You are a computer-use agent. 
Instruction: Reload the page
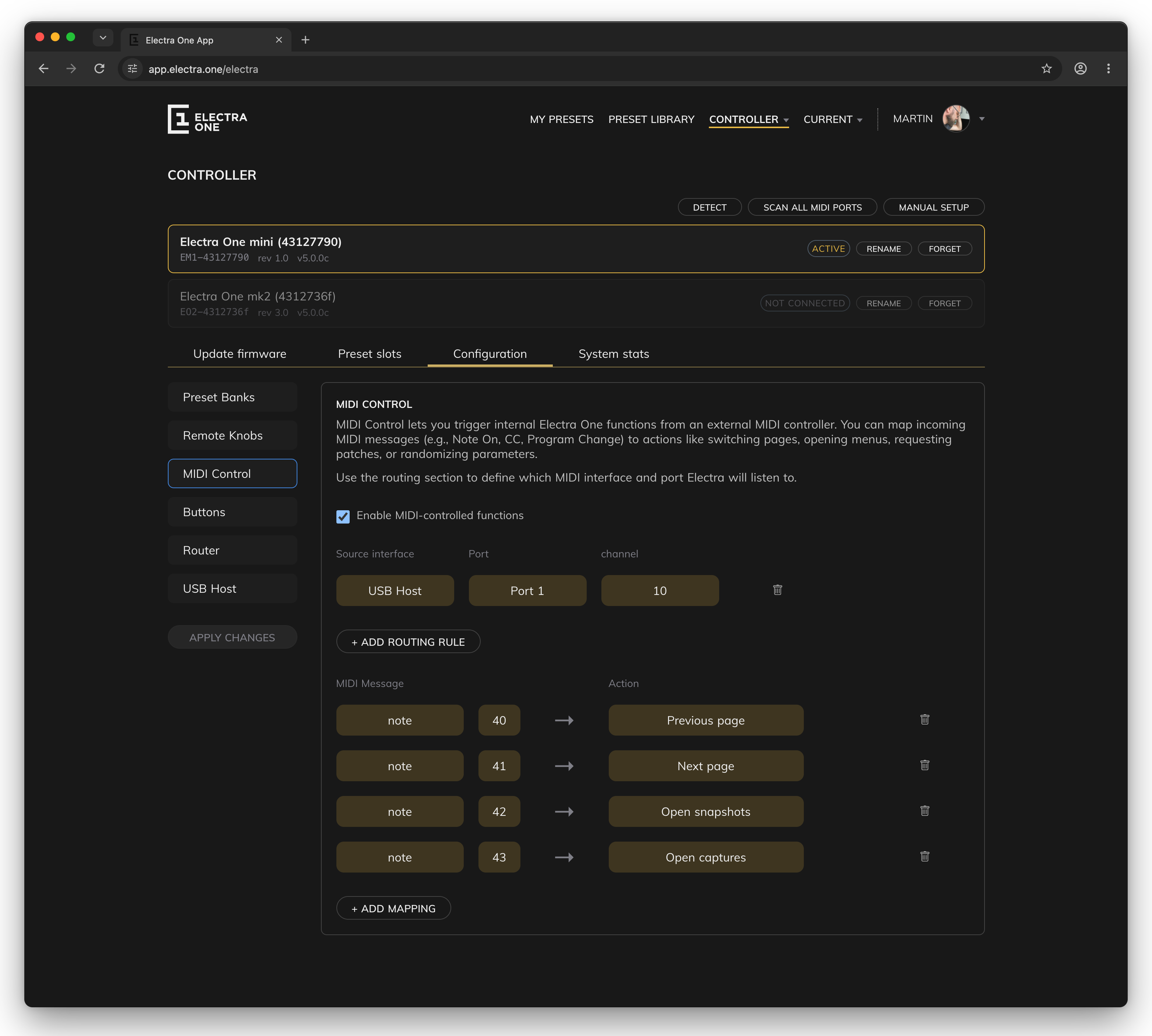pyautogui.click(x=100, y=69)
